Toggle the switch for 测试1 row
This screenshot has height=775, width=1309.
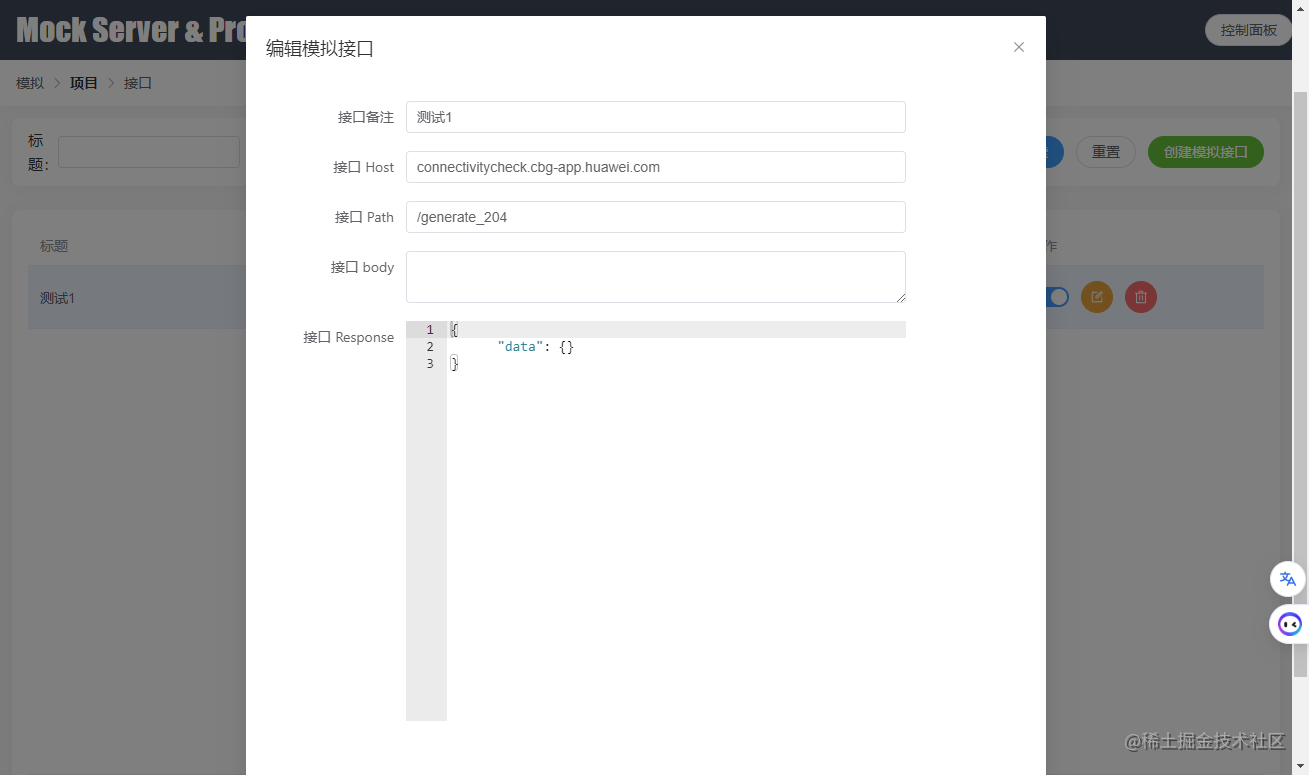click(1057, 297)
